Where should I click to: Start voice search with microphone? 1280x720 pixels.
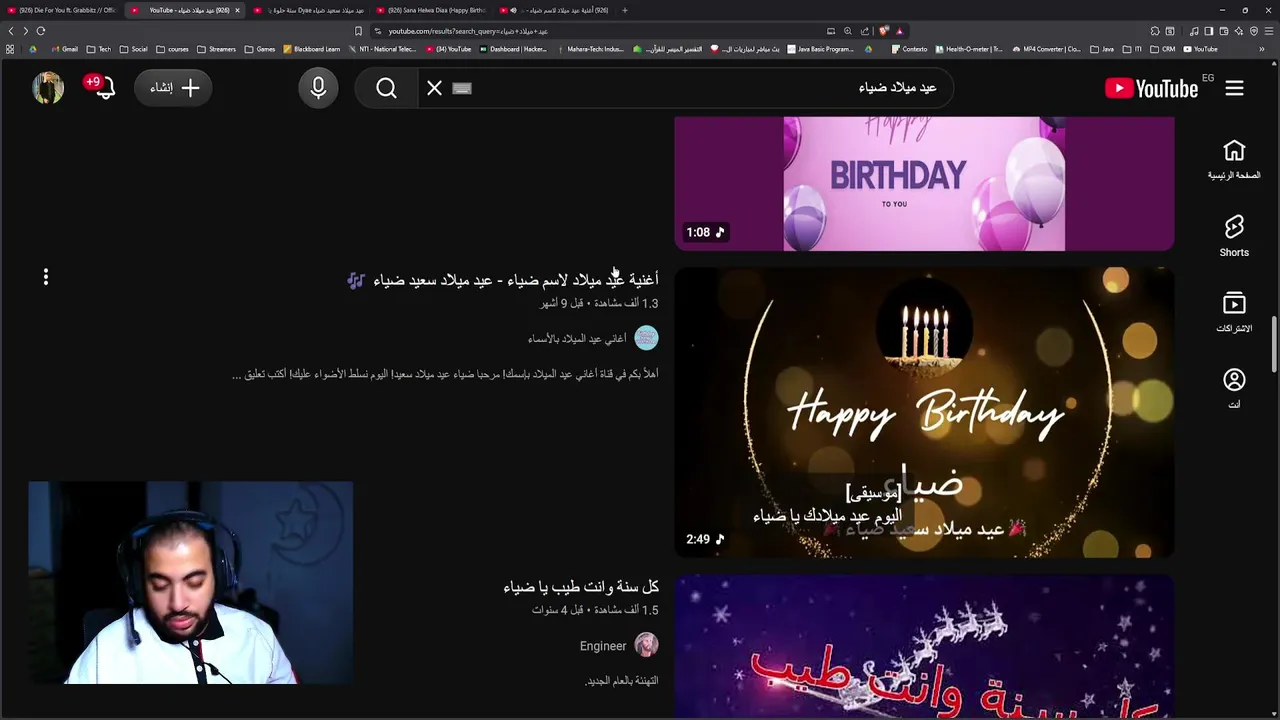(318, 88)
